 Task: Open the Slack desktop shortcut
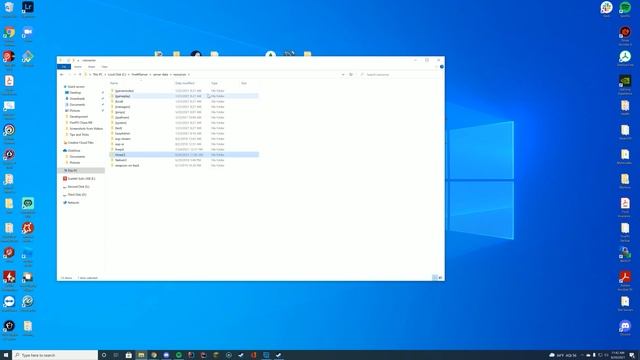coord(607,9)
